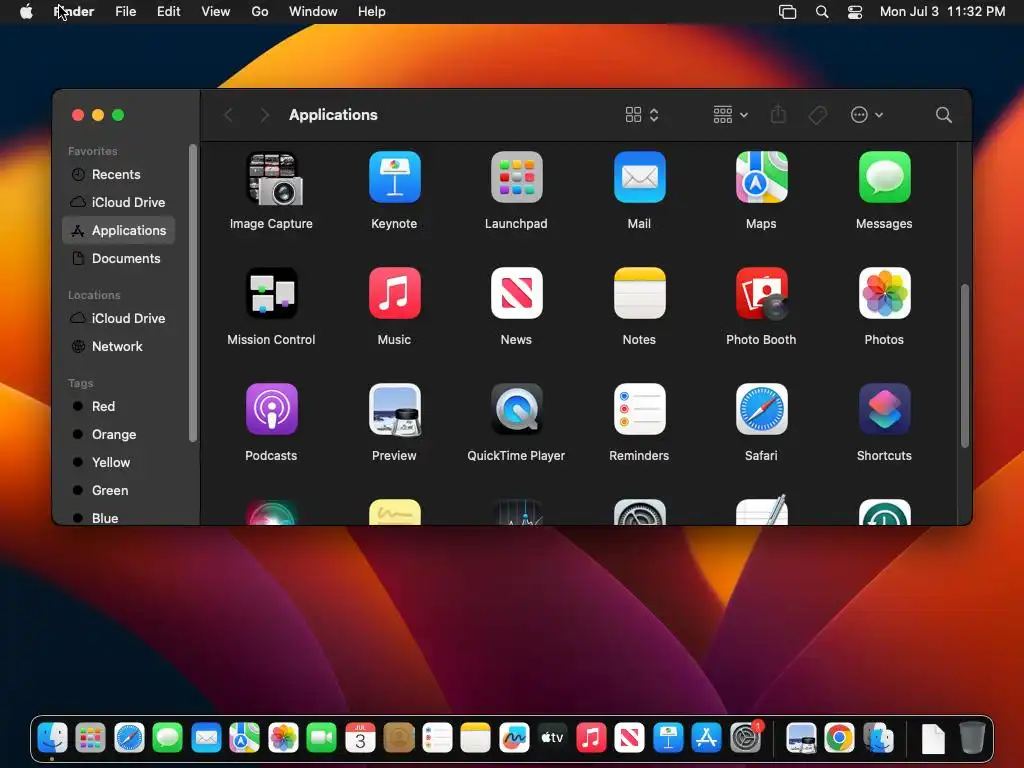The width and height of the screenshot is (1024, 768).
Task: Select the Podcasts app icon
Action: point(272,409)
